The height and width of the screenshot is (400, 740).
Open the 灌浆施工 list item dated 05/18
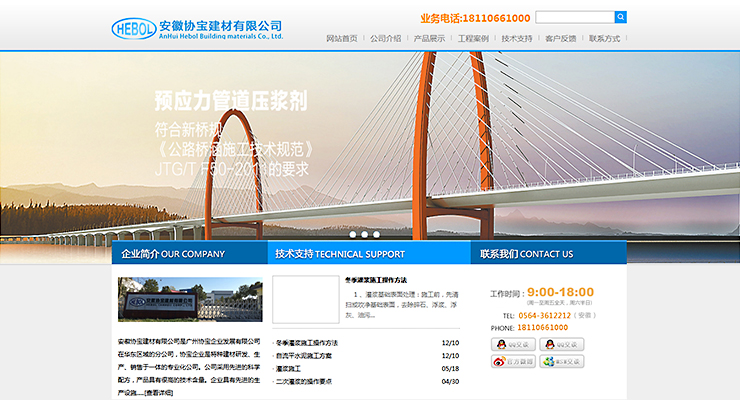pyautogui.click(x=288, y=368)
